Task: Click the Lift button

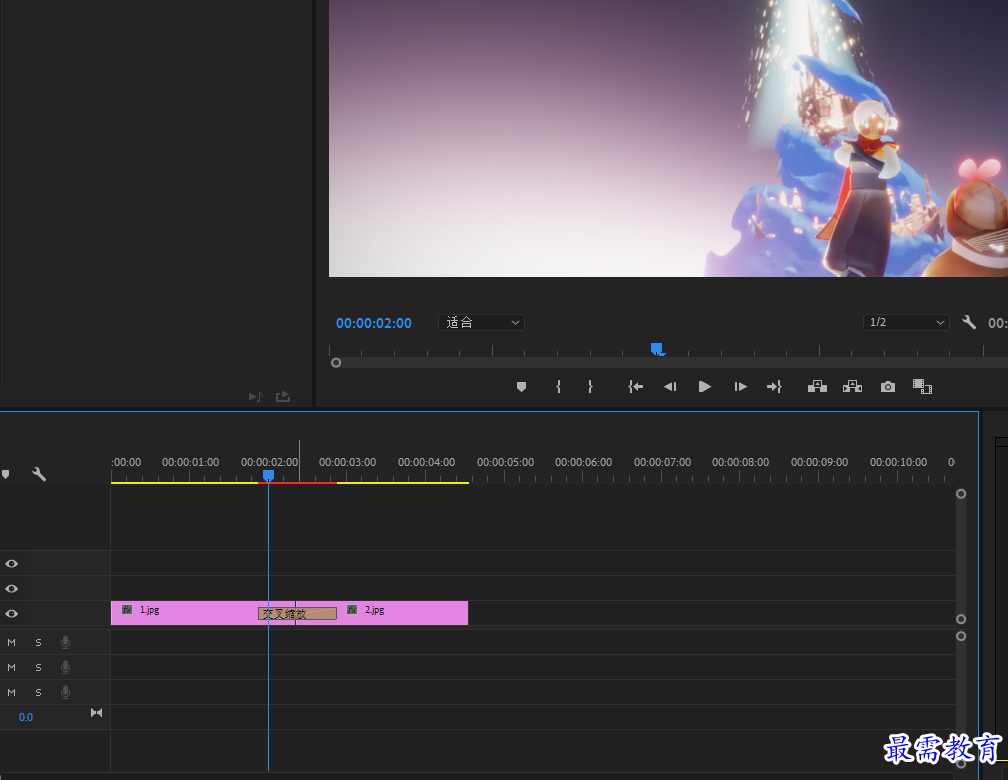Action: [817, 386]
